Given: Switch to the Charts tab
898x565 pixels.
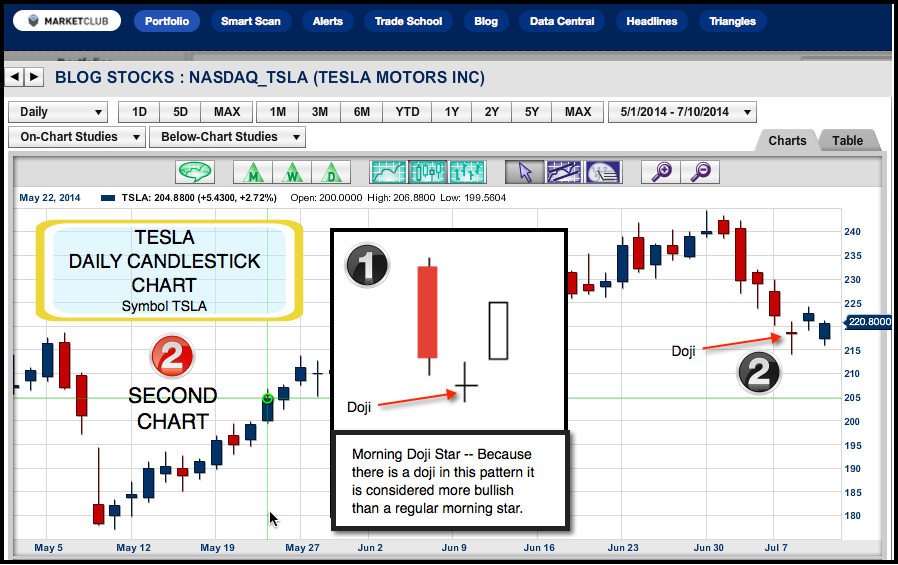Looking at the screenshot, I should tap(787, 140).
